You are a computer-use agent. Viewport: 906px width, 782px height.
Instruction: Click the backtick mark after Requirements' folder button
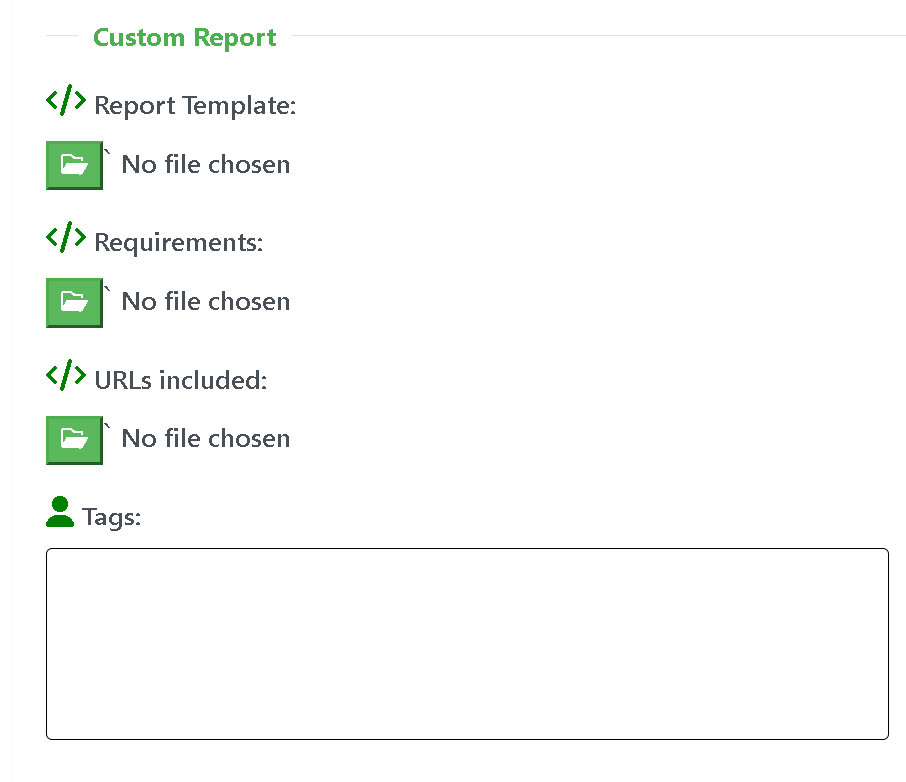[108, 289]
